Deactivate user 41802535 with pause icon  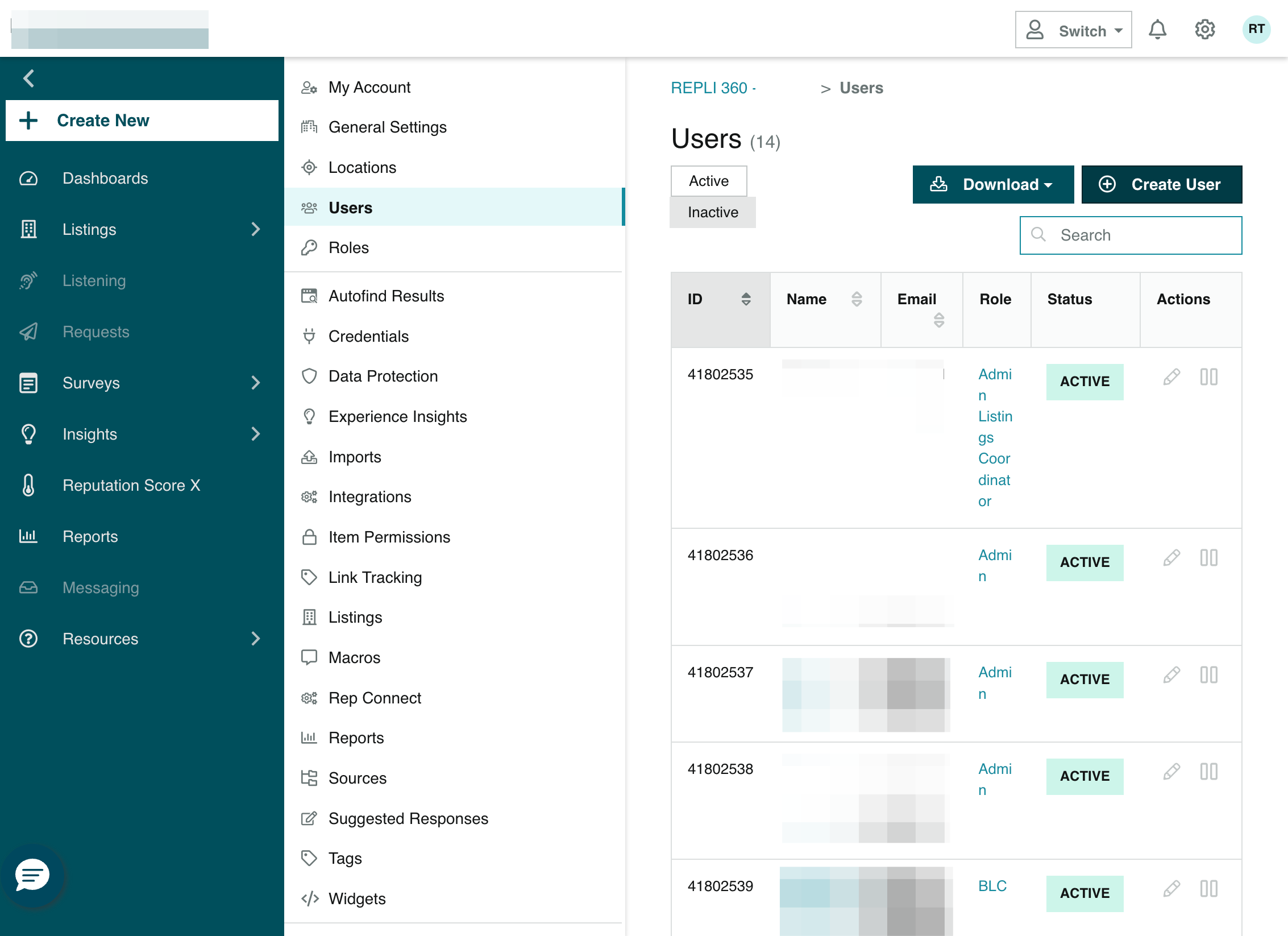pyautogui.click(x=1209, y=376)
